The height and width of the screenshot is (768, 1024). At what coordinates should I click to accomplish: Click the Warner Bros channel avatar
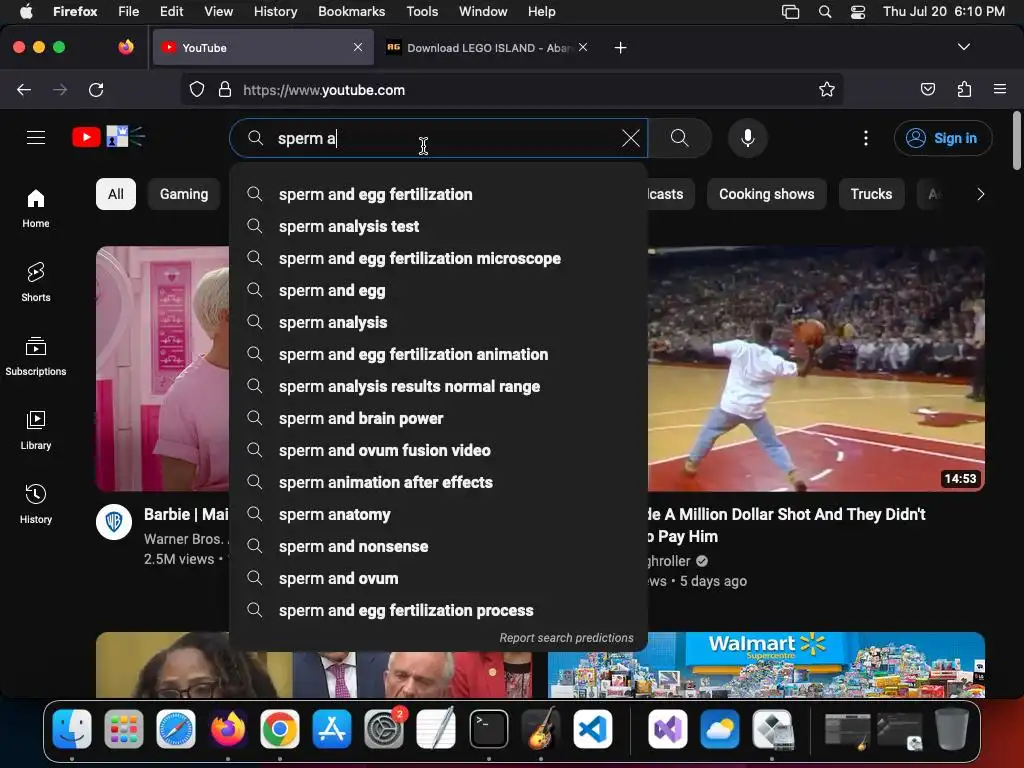114,522
